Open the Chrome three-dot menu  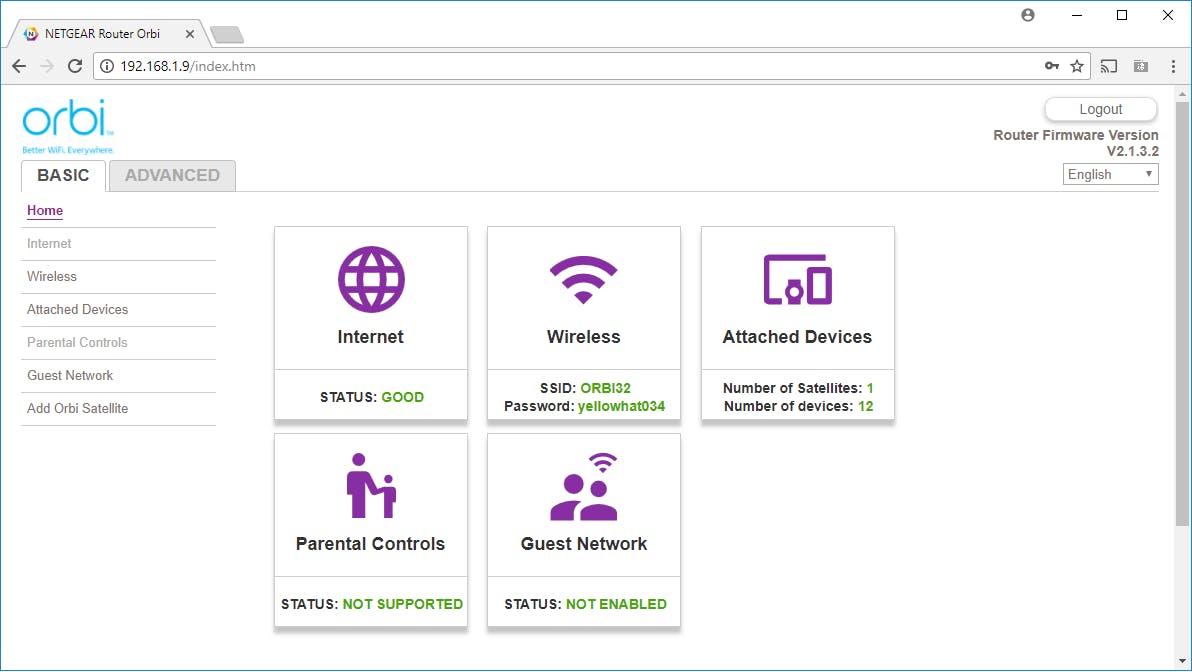click(x=1173, y=66)
